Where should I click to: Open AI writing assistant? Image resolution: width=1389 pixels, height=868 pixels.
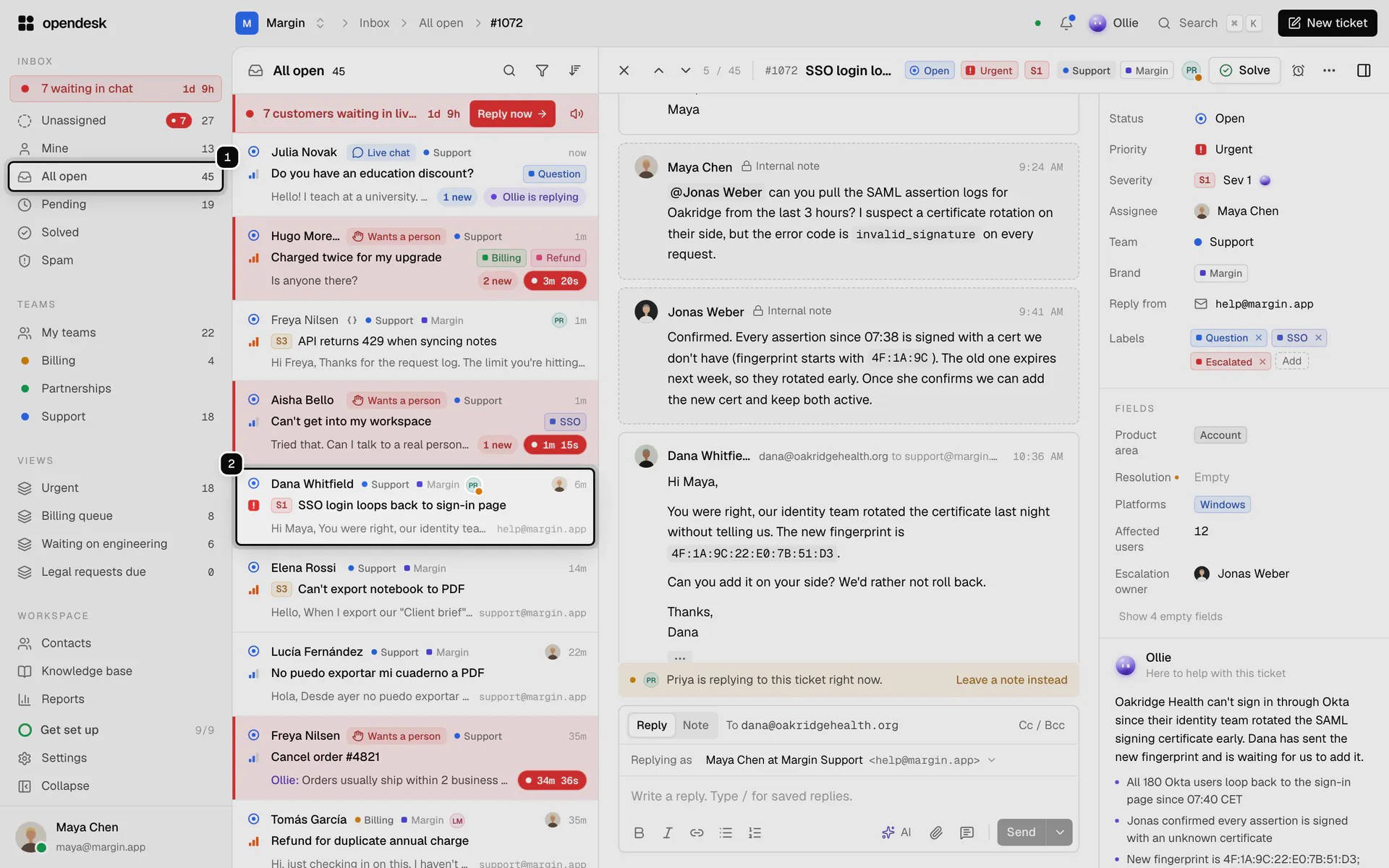pyautogui.click(x=896, y=833)
